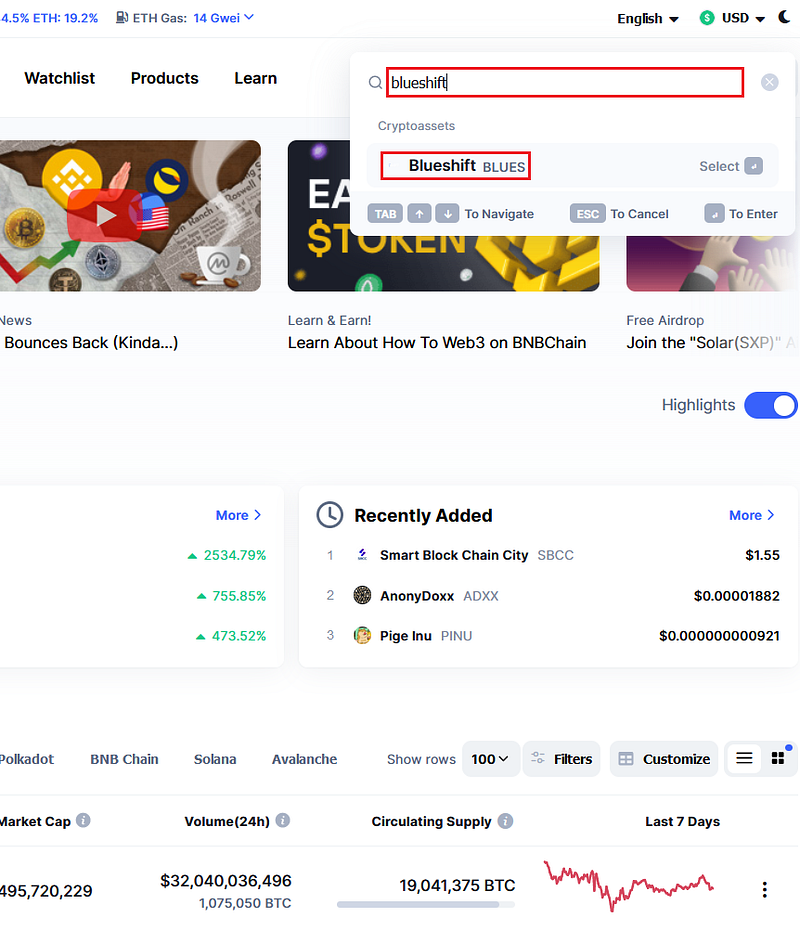This screenshot has width=800, height=932.
Task: Click More link in gainers card
Action: tap(238, 515)
